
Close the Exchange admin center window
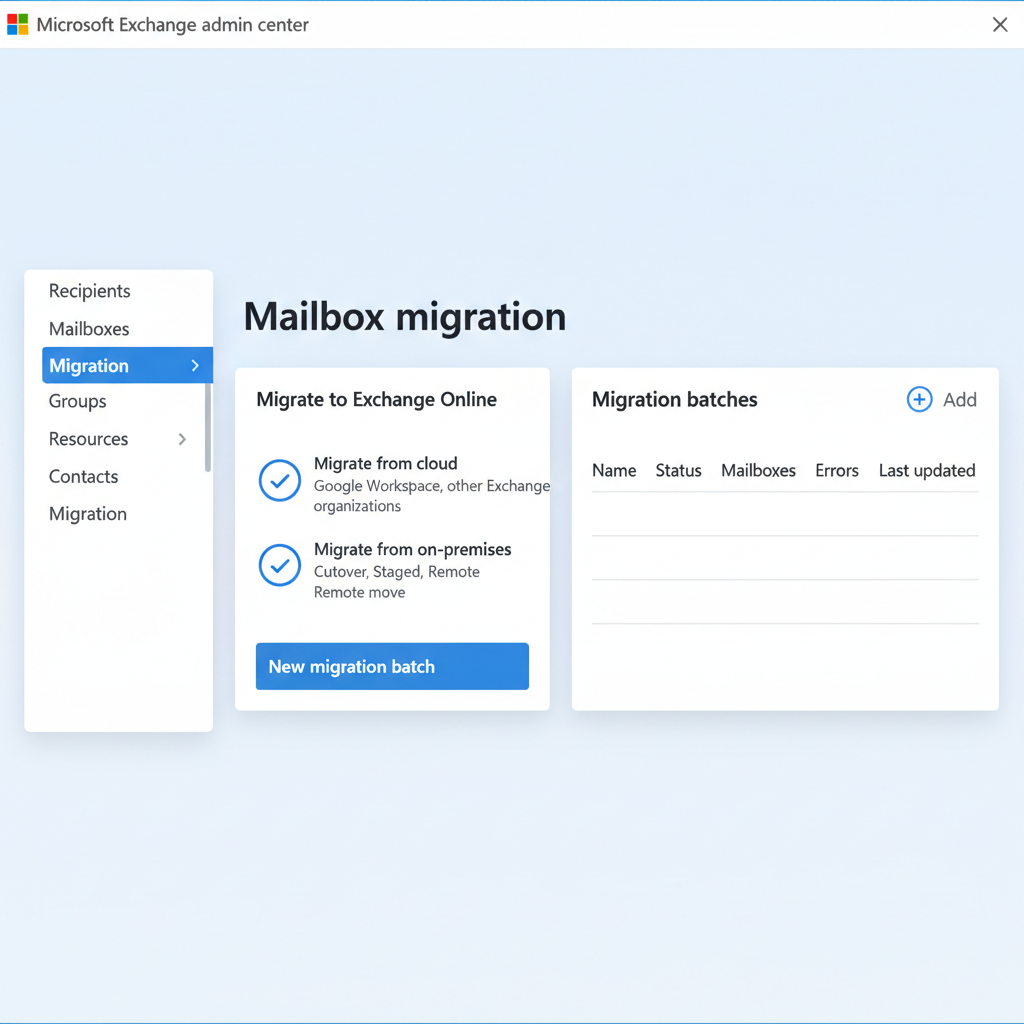1000,25
